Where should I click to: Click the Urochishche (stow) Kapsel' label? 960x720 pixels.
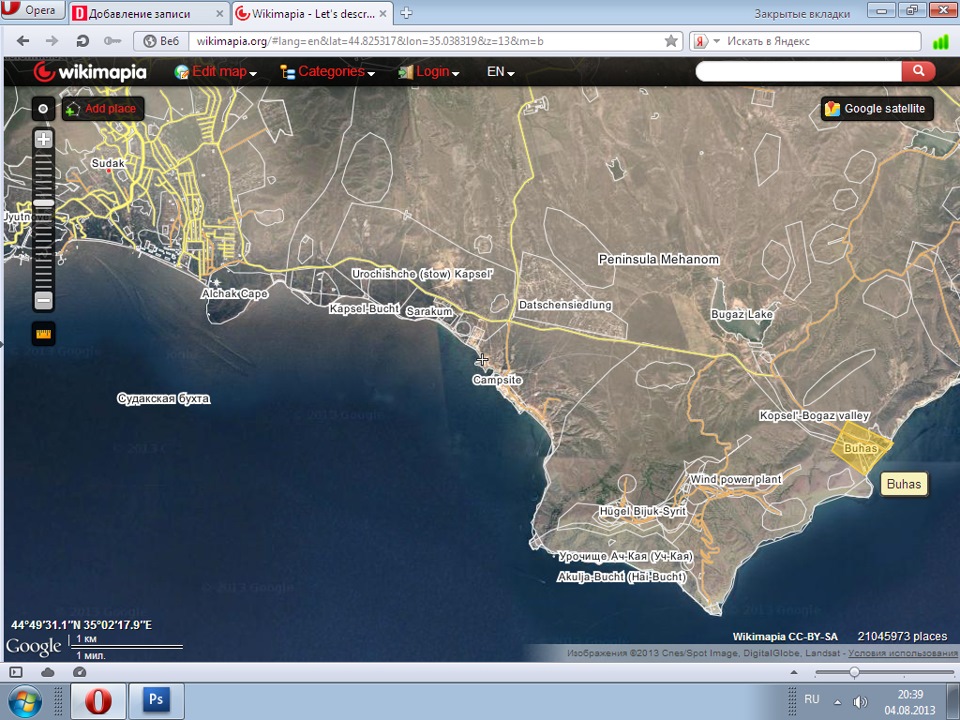click(x=422, y=274)
